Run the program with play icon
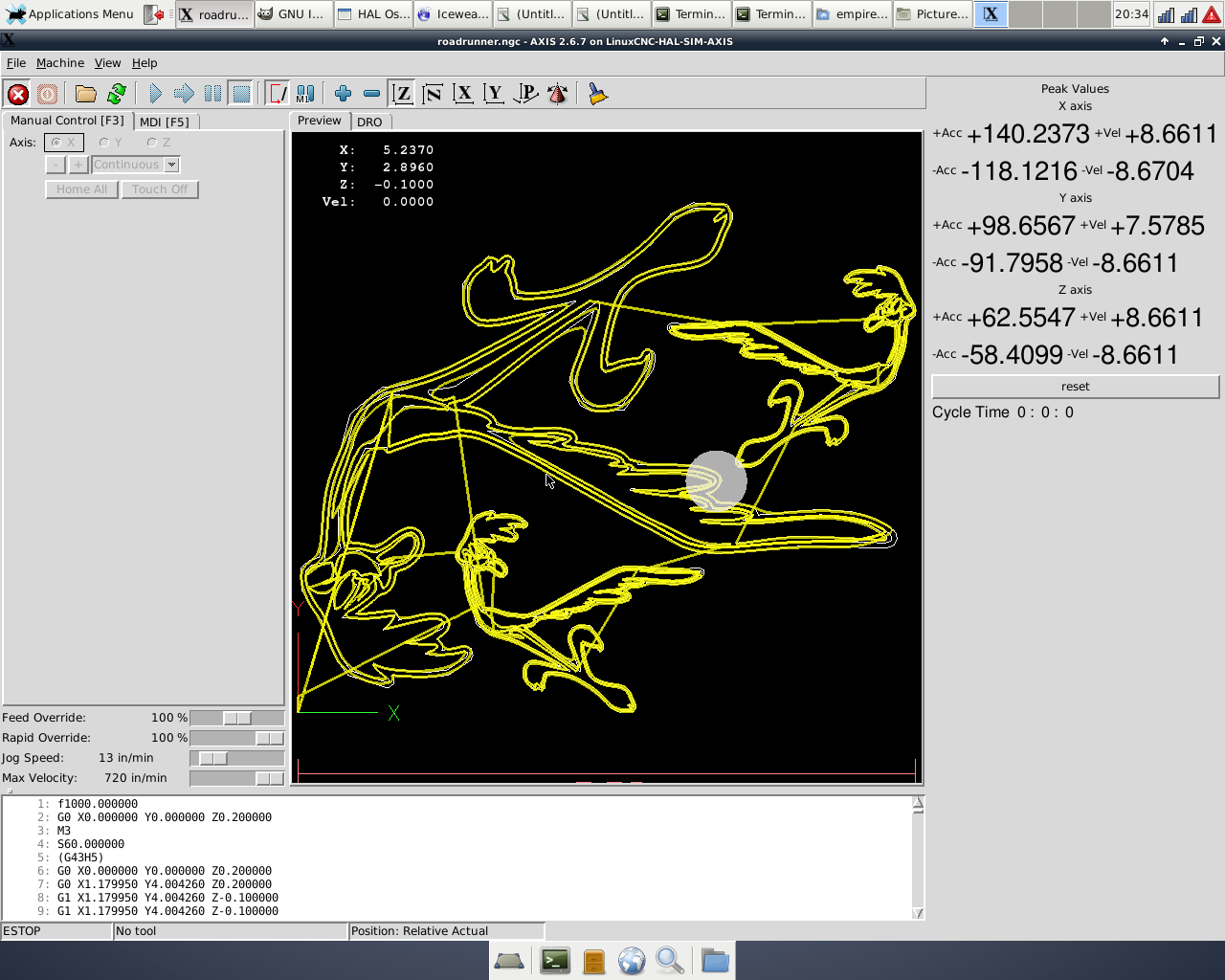Image resolution: width=1225 pixels, height=980 pixels. pos(155,94)
